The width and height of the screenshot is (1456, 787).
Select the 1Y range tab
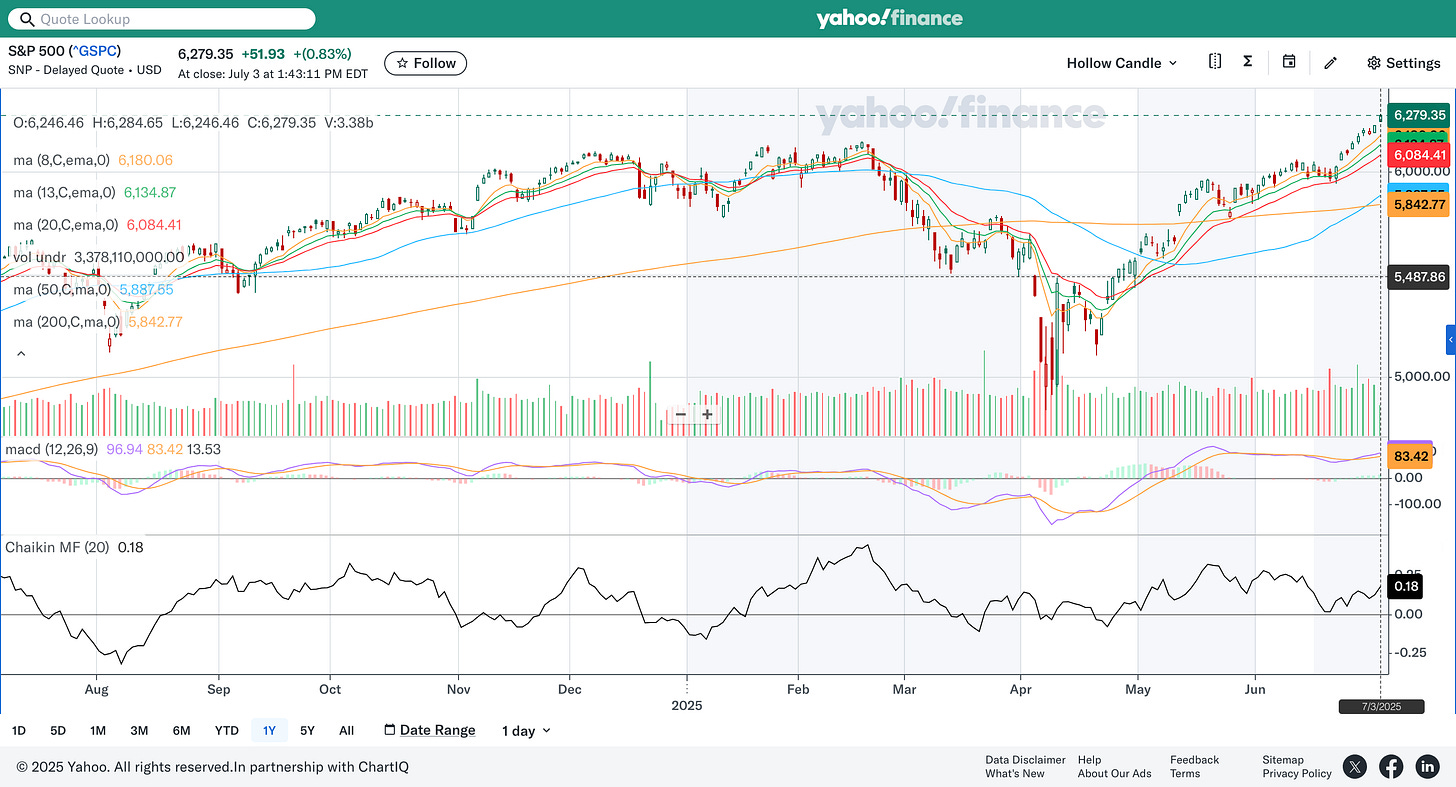click(269, 731)
